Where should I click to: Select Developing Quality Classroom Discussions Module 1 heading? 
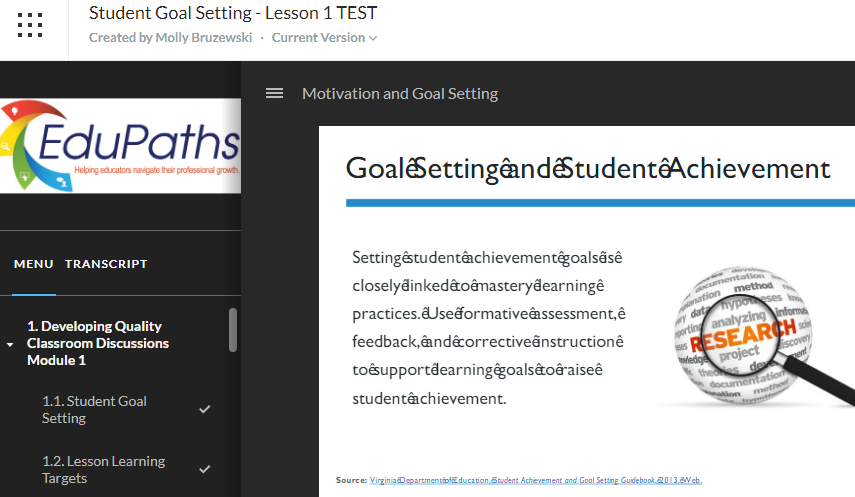[x=98, y=343]
